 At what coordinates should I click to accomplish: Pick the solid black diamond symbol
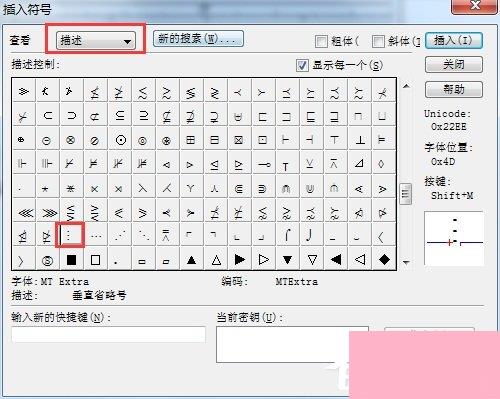384,259
